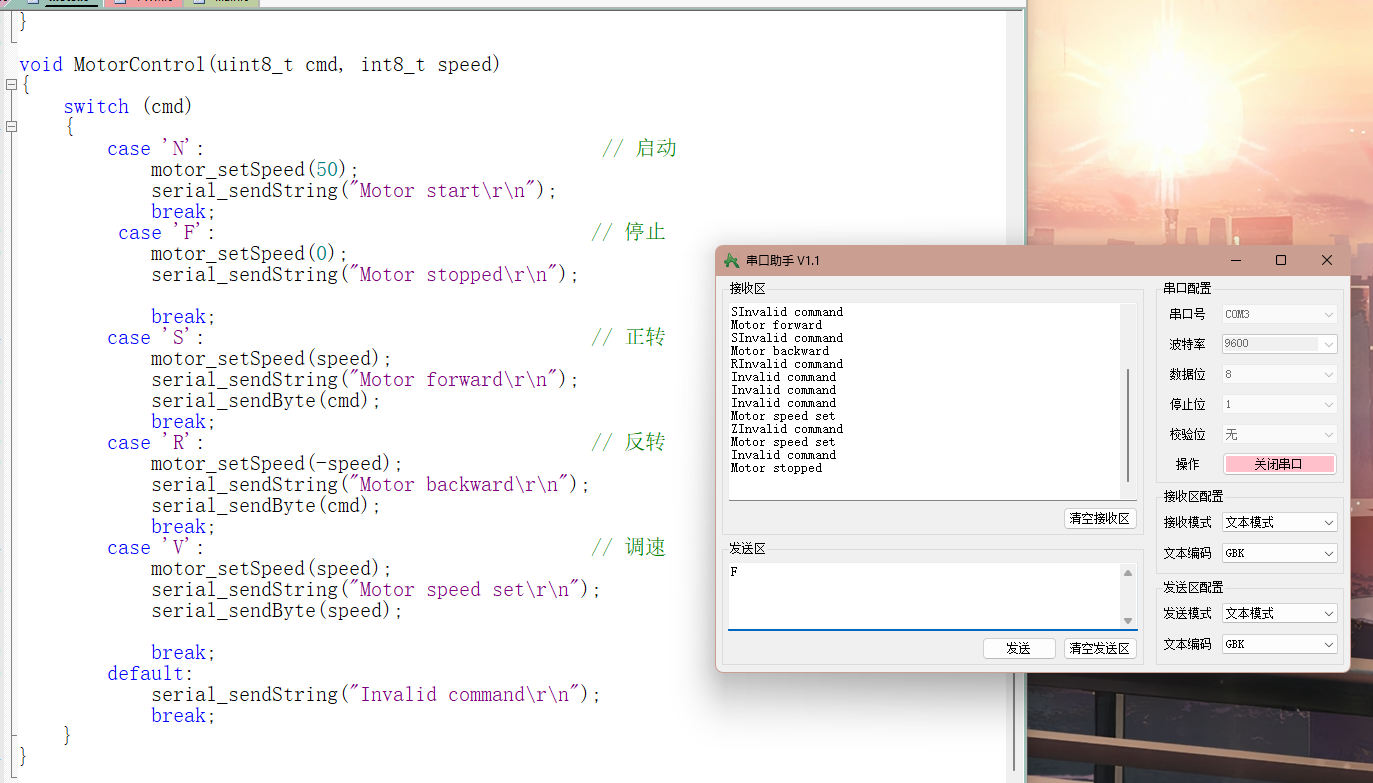Click the serial_sendByte(speed); code line
Image resolution: width=1373 pixels, height=783 pixels.
pos(277,611)
